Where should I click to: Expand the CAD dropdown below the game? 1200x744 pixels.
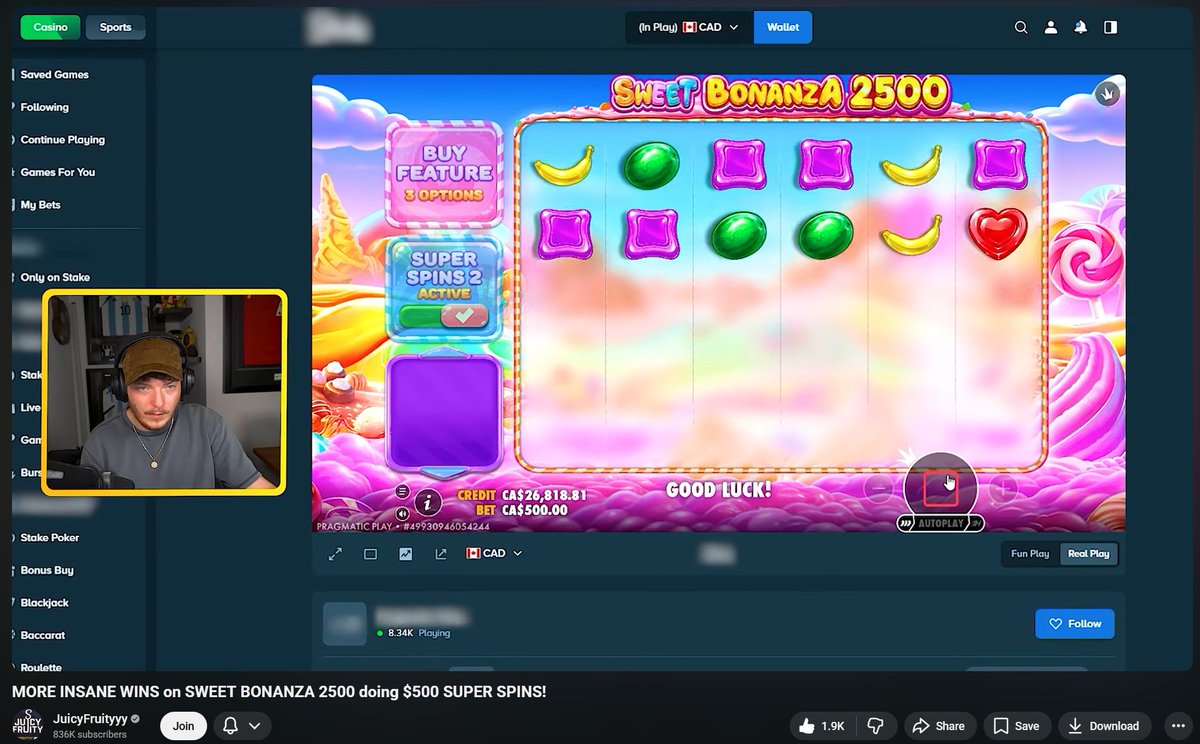494,553
